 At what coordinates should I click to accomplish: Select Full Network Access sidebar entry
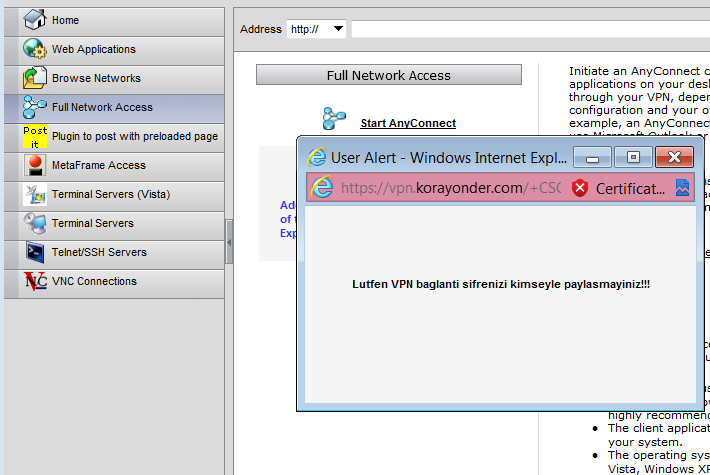pos(114,107)
